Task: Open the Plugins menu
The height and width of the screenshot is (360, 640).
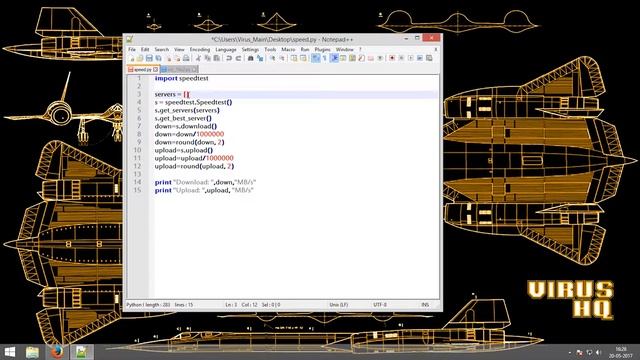Action: tap(322, 49)
